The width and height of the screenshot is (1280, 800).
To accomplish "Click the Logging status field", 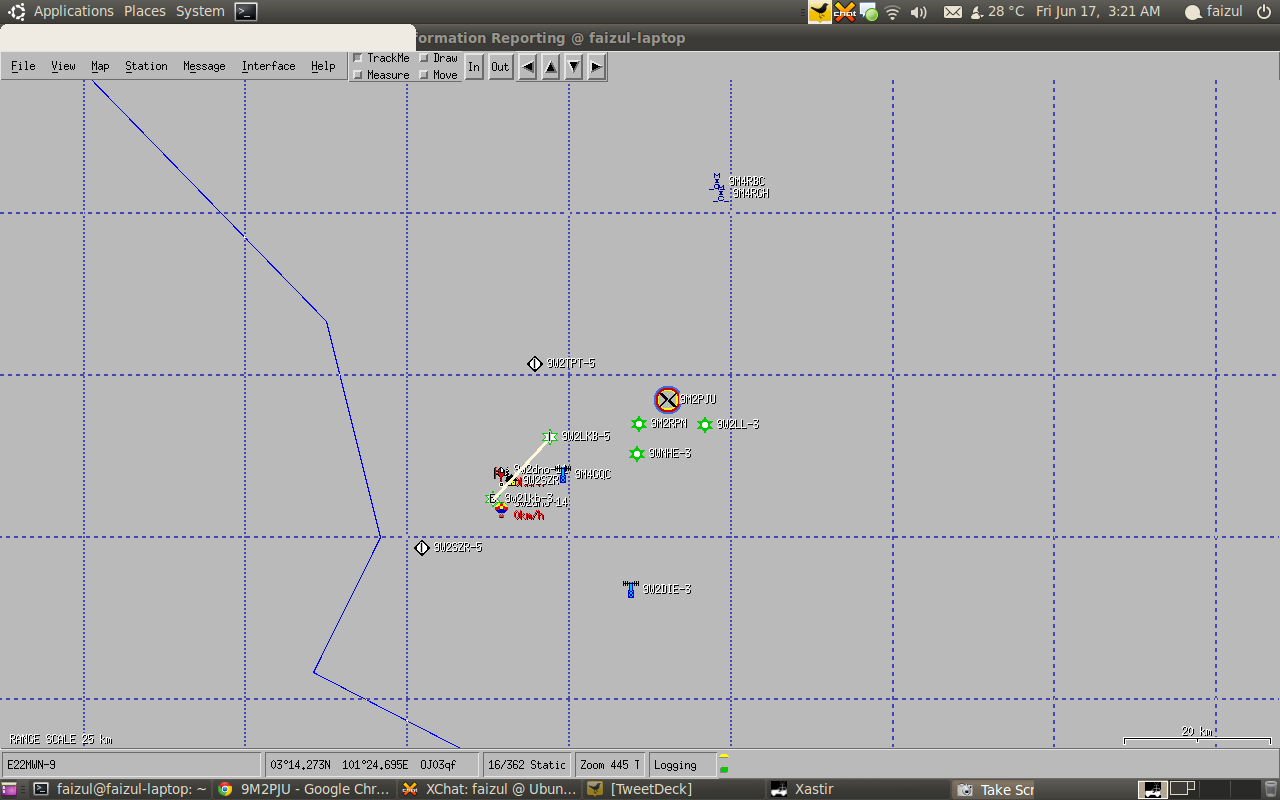I will point(682,765).
